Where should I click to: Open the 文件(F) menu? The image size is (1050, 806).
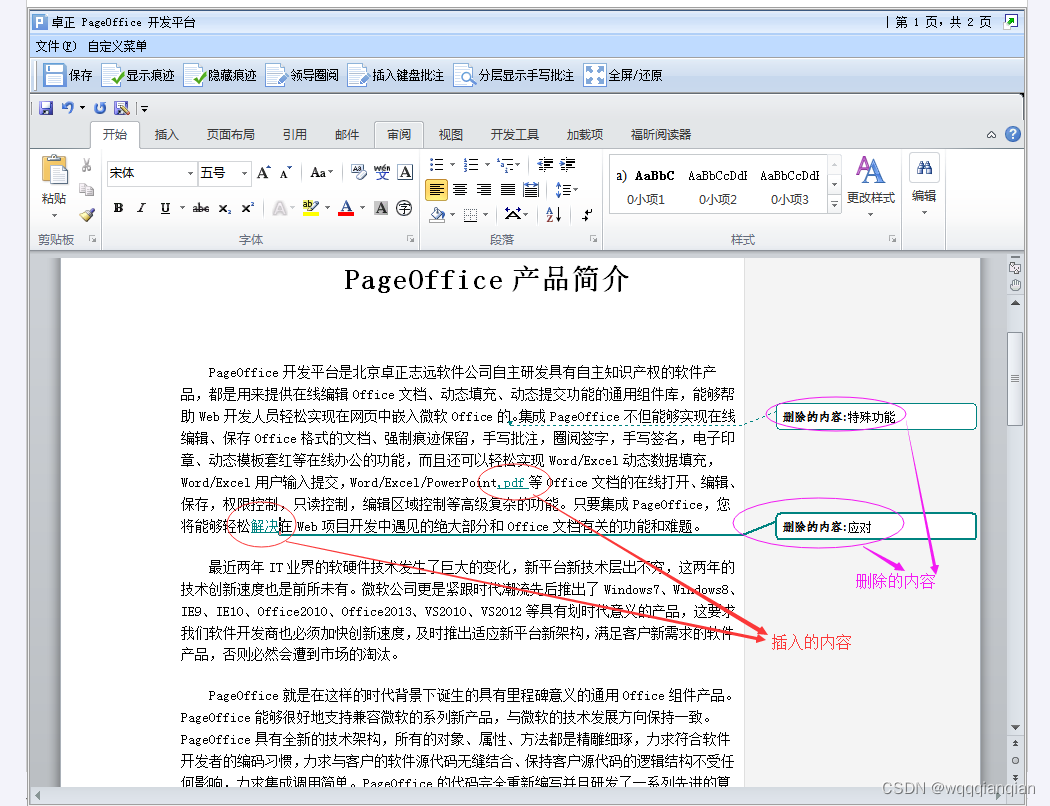(x=56, y=46)
